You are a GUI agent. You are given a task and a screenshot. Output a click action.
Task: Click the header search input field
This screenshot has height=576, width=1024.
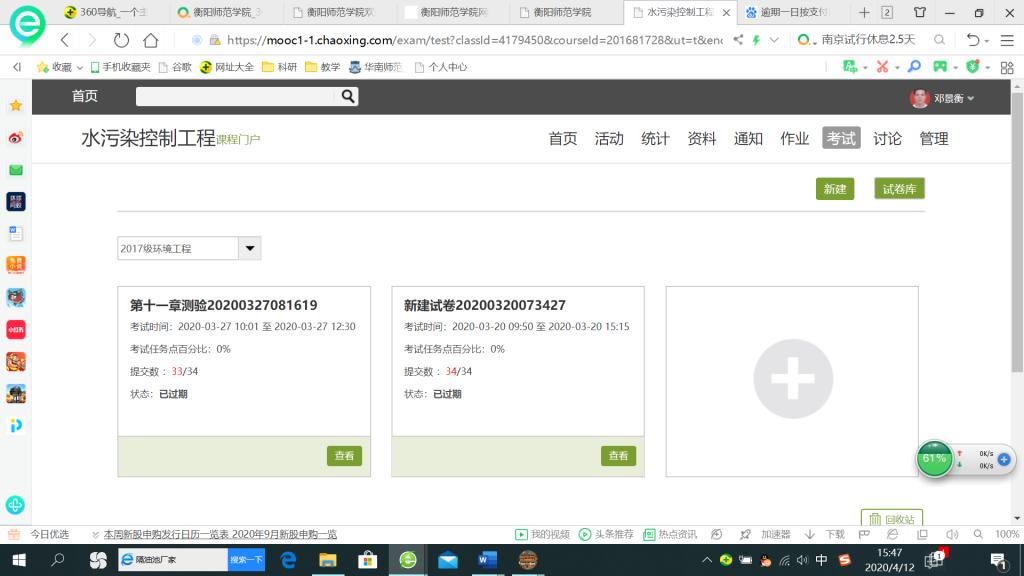[x=236, y=97]
